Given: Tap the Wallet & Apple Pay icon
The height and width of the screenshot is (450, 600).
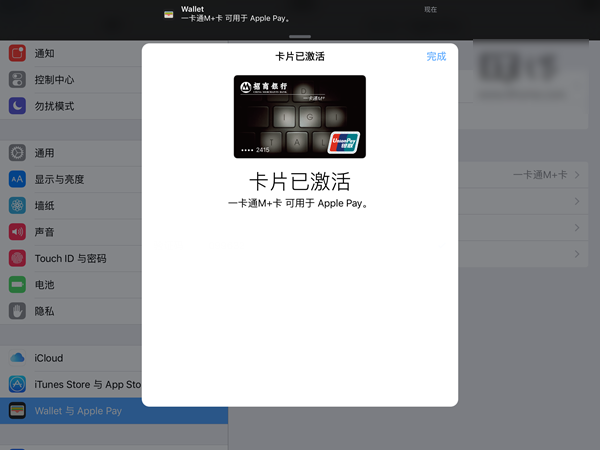Looking at the screenshot, I should click(x=17, y=411).
